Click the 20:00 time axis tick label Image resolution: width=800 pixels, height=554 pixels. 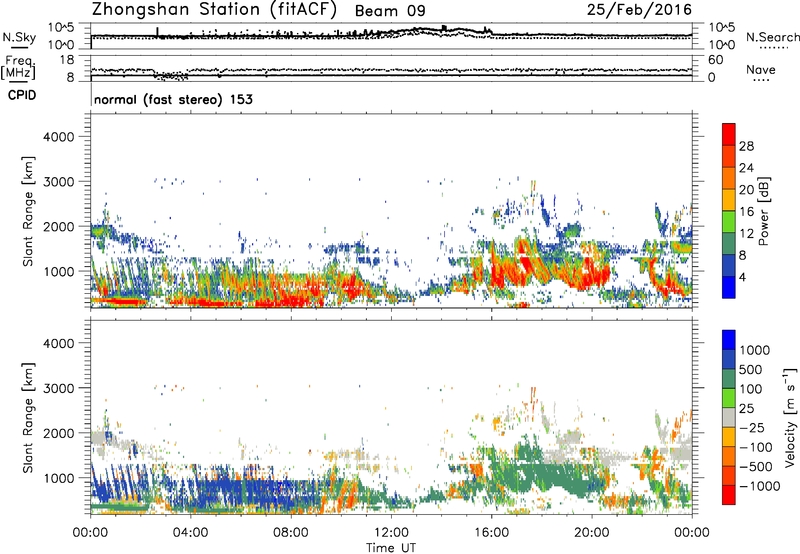click(592, 533)
